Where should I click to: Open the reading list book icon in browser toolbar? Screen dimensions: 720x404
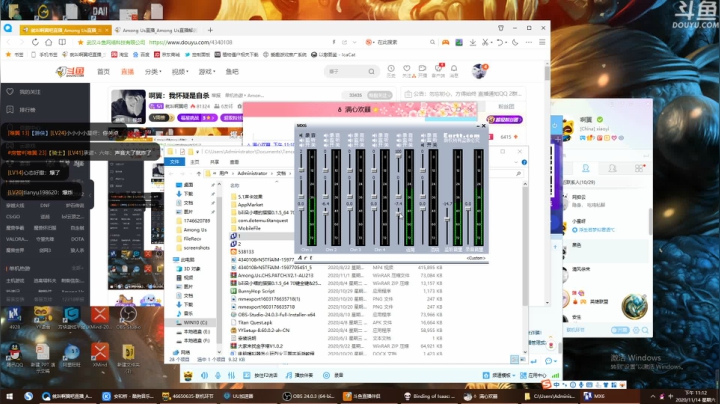[62, 42]
